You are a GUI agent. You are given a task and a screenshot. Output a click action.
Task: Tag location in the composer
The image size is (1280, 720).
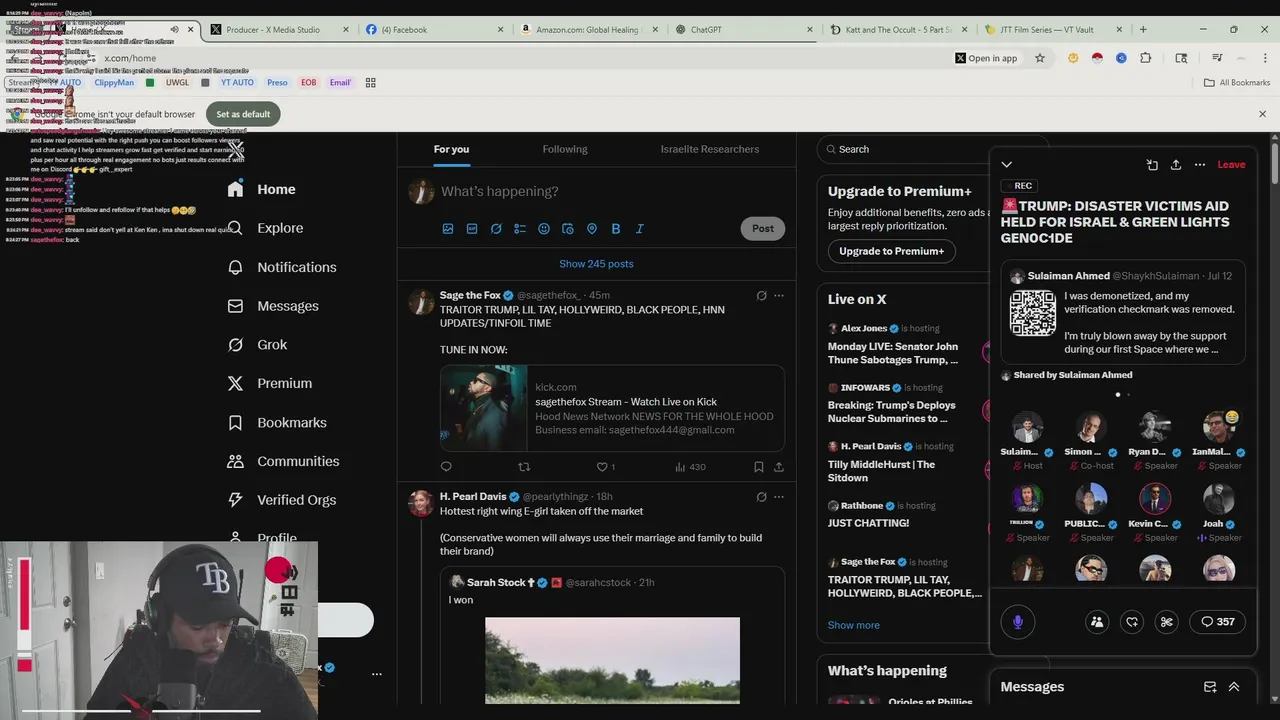(592, 229)
